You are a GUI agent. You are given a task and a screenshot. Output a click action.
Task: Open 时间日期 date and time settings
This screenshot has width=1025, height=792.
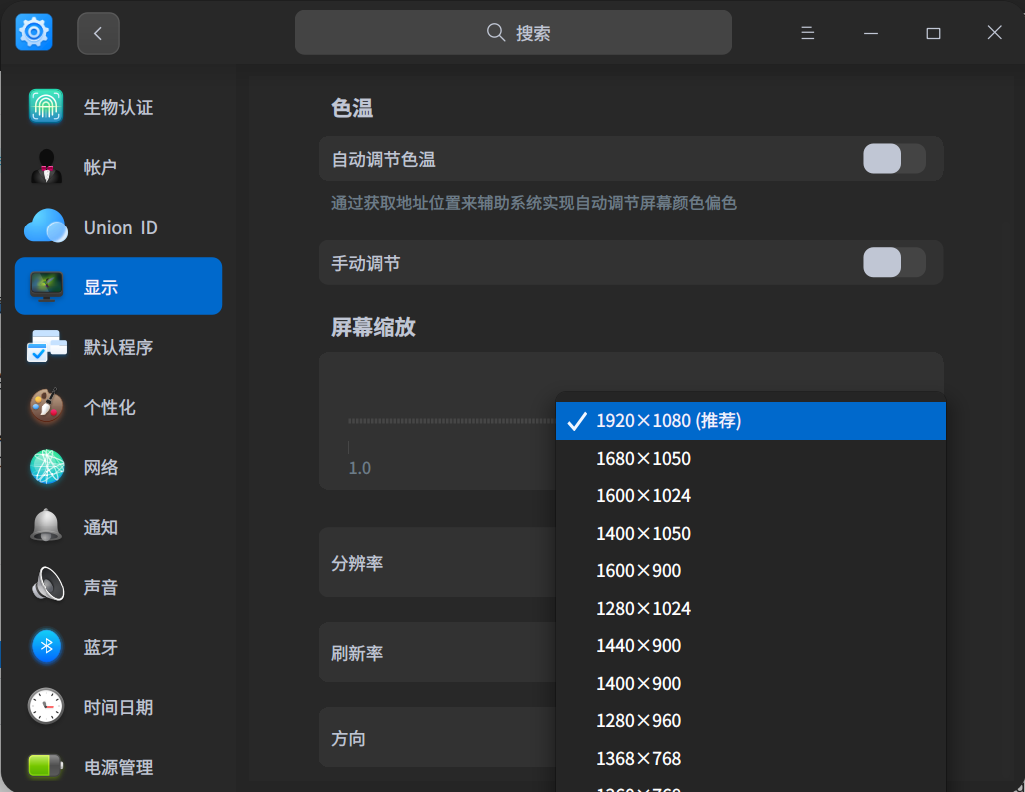click(118, 707)
